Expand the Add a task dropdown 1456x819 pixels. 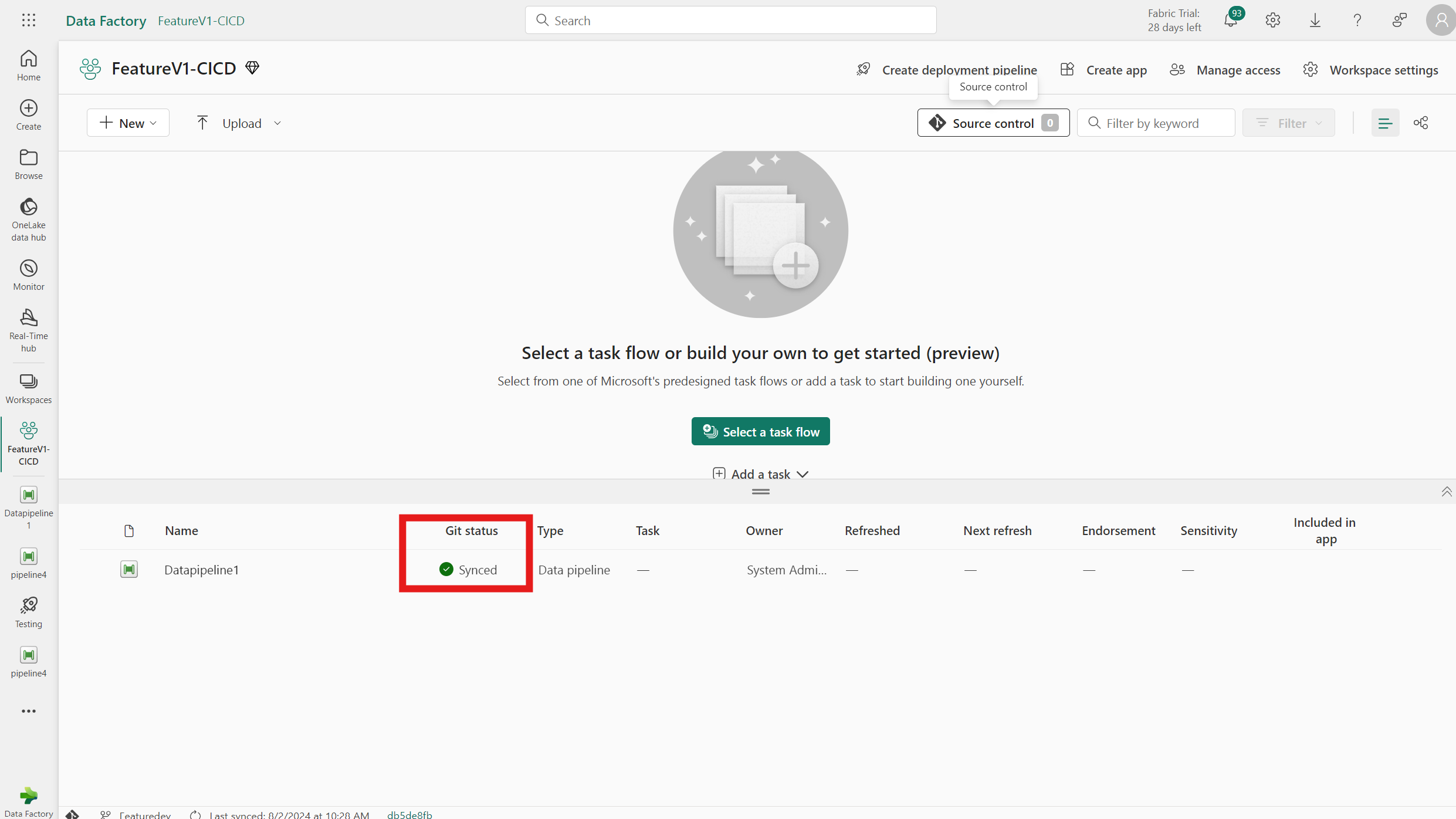point(760,473)
